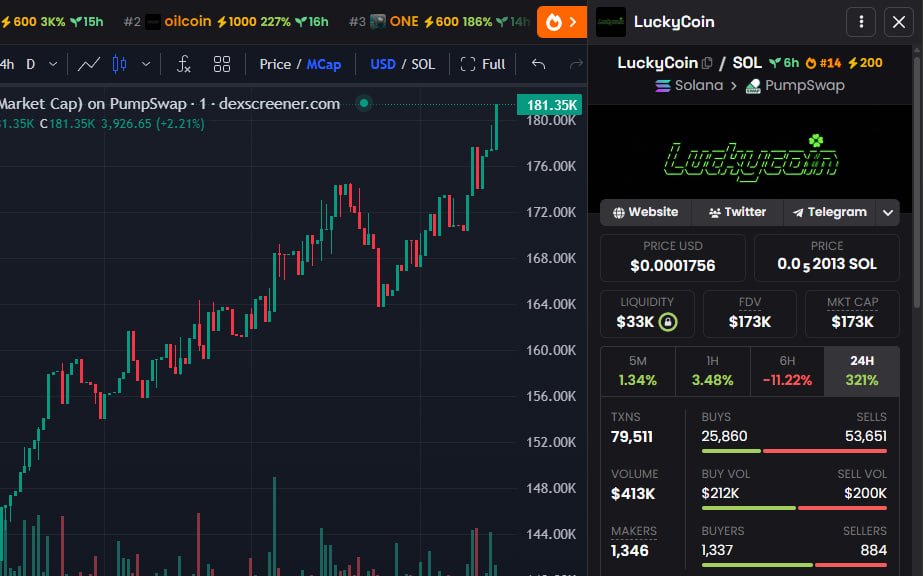The image size is (923, 576).
Task: Open the LuckyCoin Twitter link
Action: point(738,212)
